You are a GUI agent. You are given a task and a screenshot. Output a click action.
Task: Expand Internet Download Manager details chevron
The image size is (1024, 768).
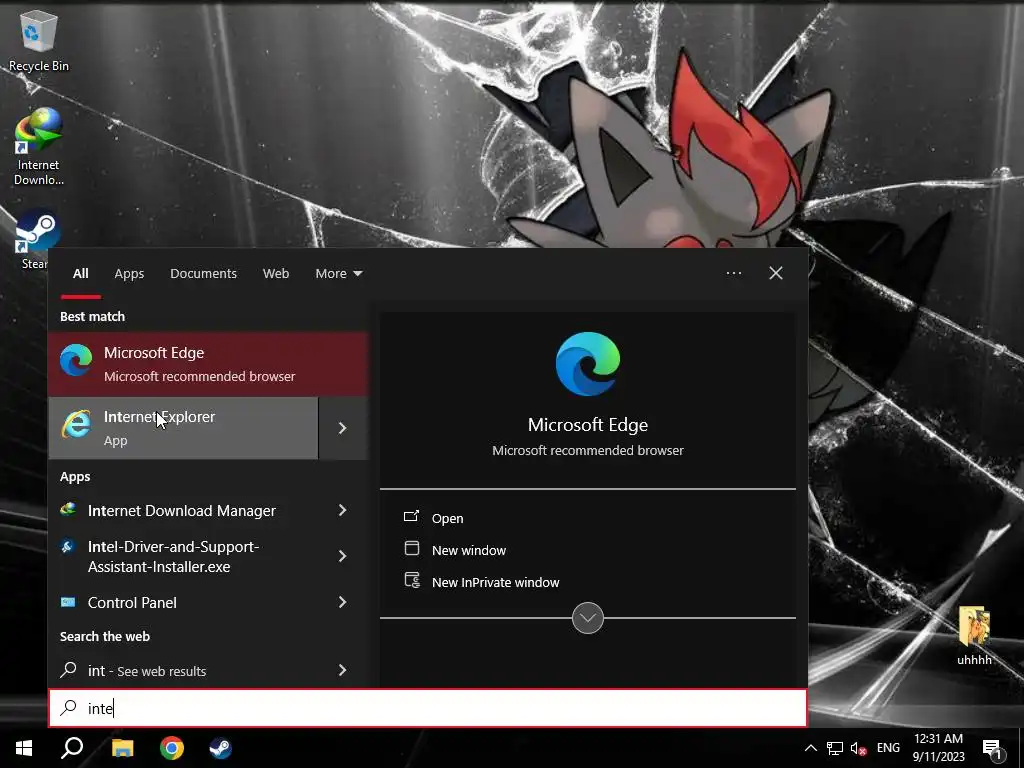pyautogui.click(x=342, y=511)
